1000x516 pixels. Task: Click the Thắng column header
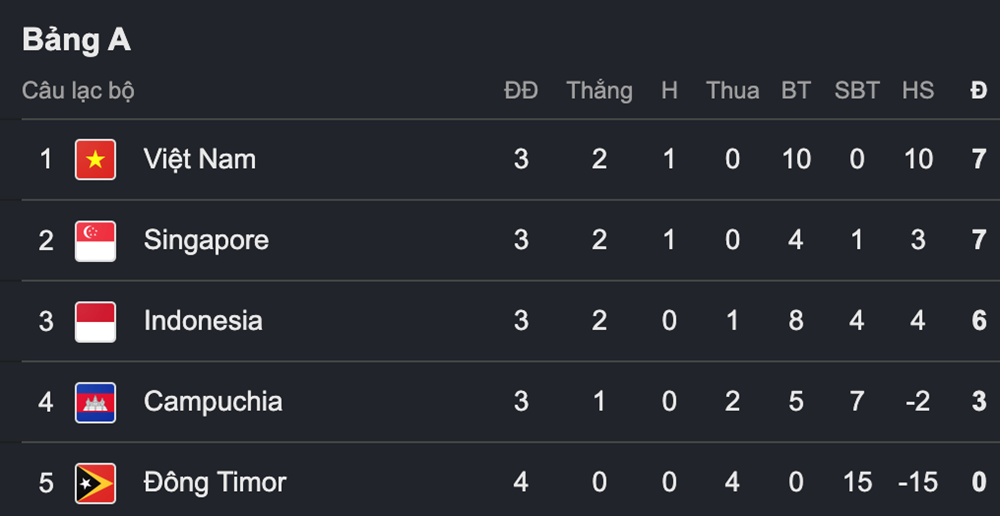point(599,92)
